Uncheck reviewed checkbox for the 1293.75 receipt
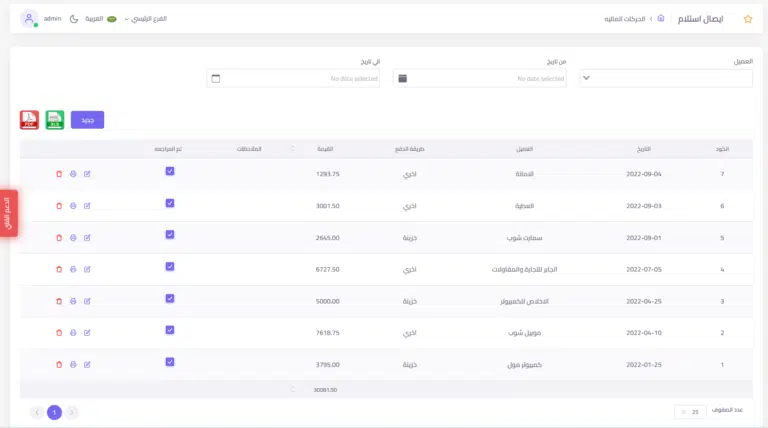The width and height of the screenshot is (768, 428). [x=170, y=171]
